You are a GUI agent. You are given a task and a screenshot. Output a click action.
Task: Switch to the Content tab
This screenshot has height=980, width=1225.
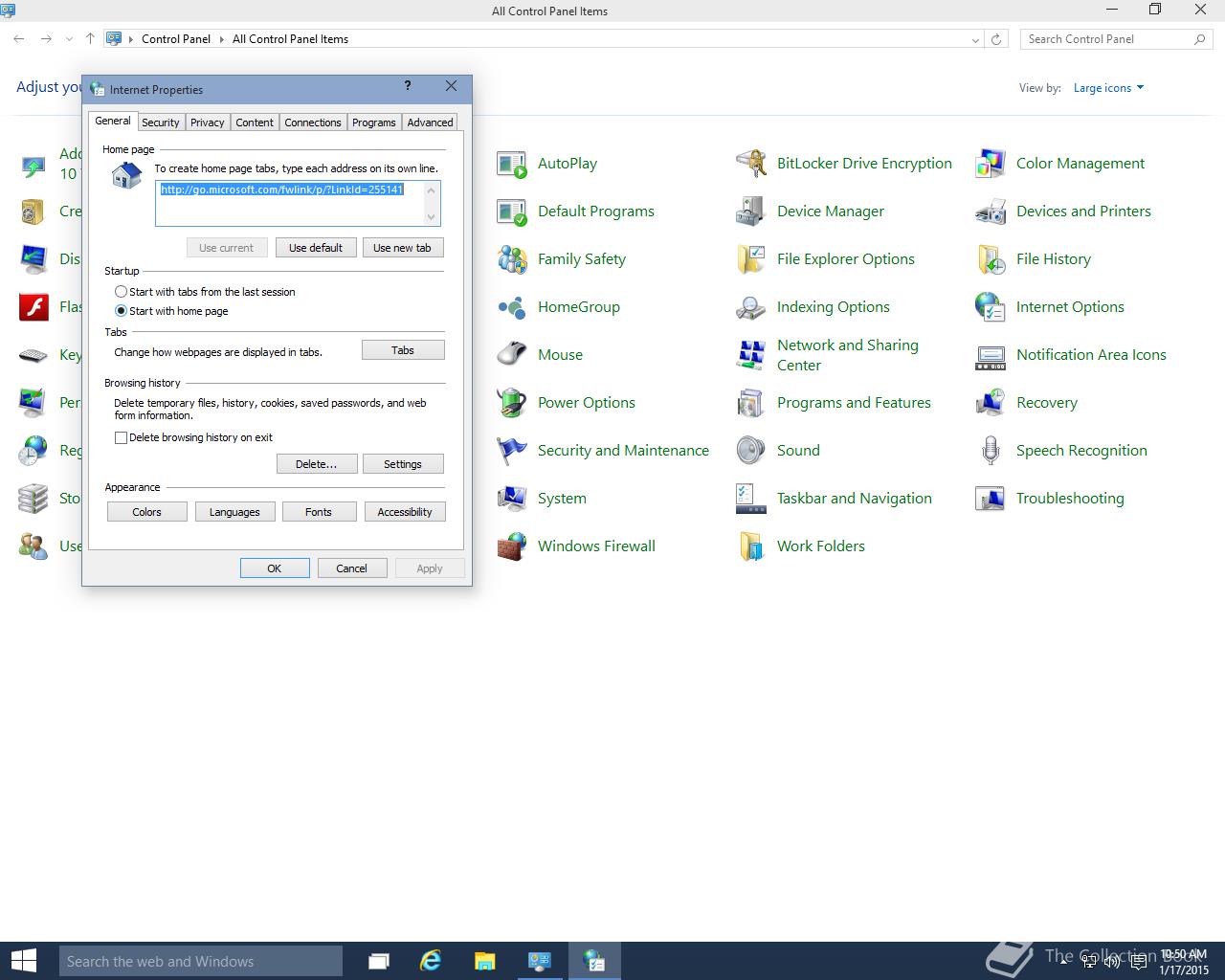(x=255, y=122)
